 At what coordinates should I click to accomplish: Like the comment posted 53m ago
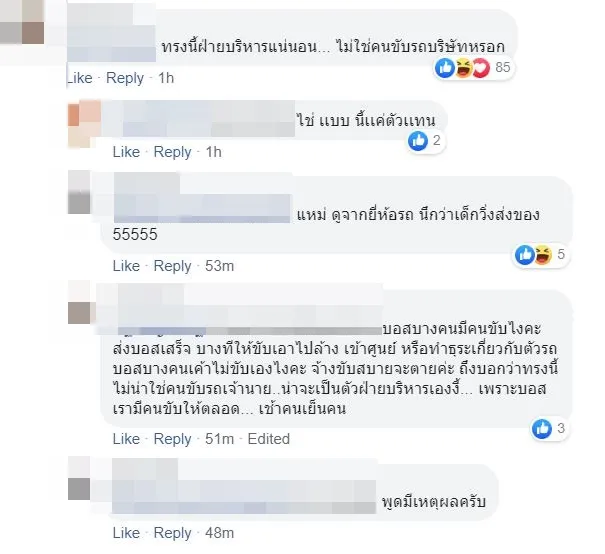click(x=126, y=266)
